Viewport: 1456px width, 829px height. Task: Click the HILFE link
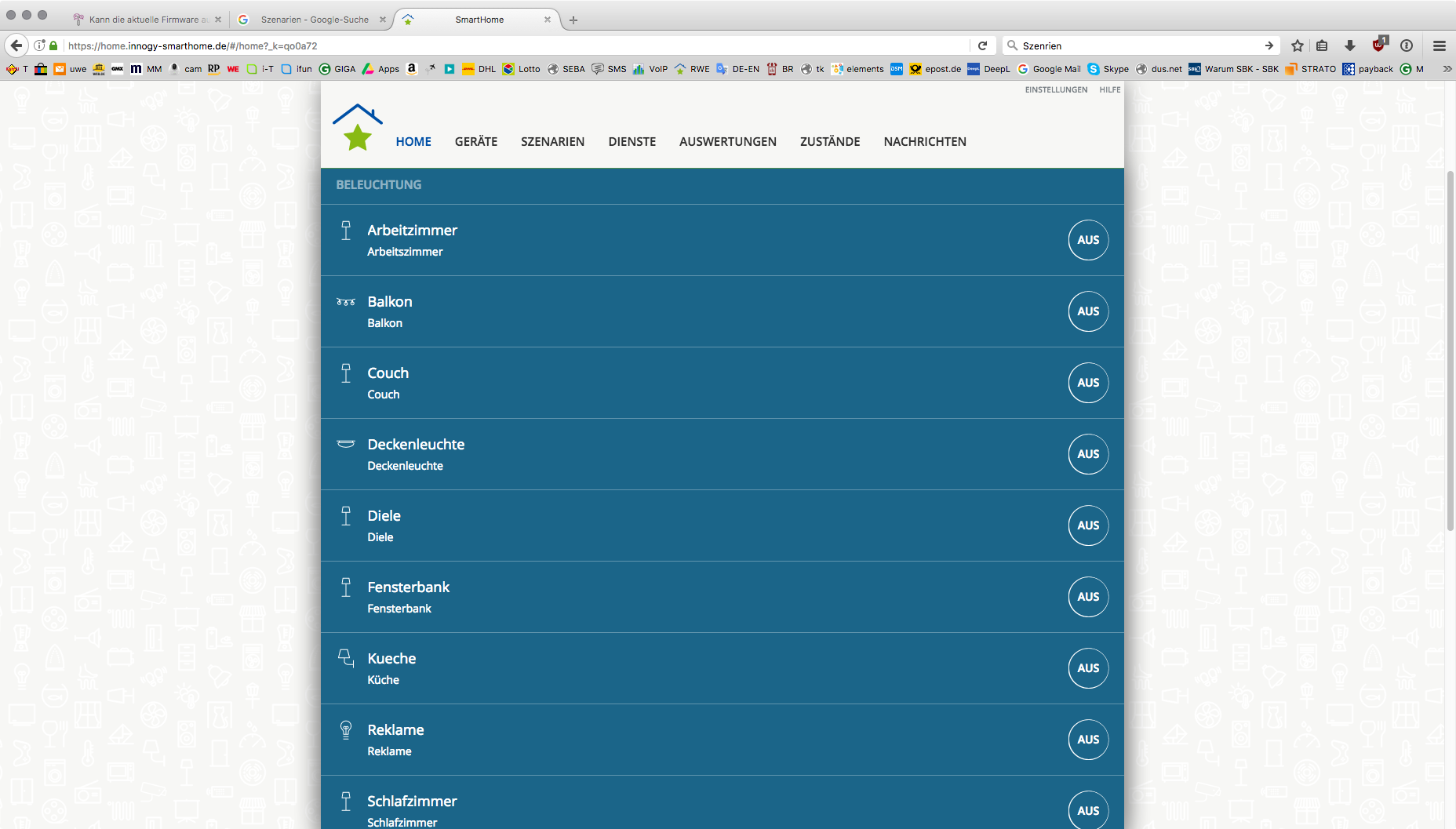(1109, 90)
